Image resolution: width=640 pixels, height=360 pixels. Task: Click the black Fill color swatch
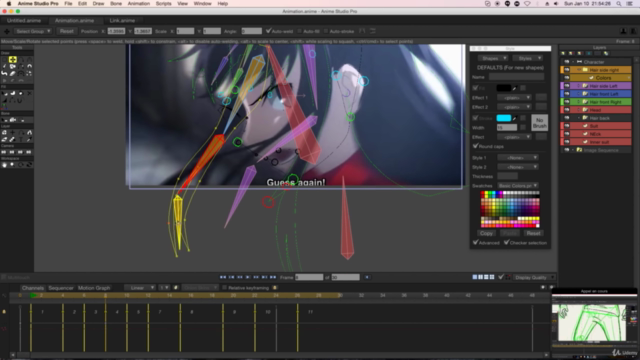[504, 88]
